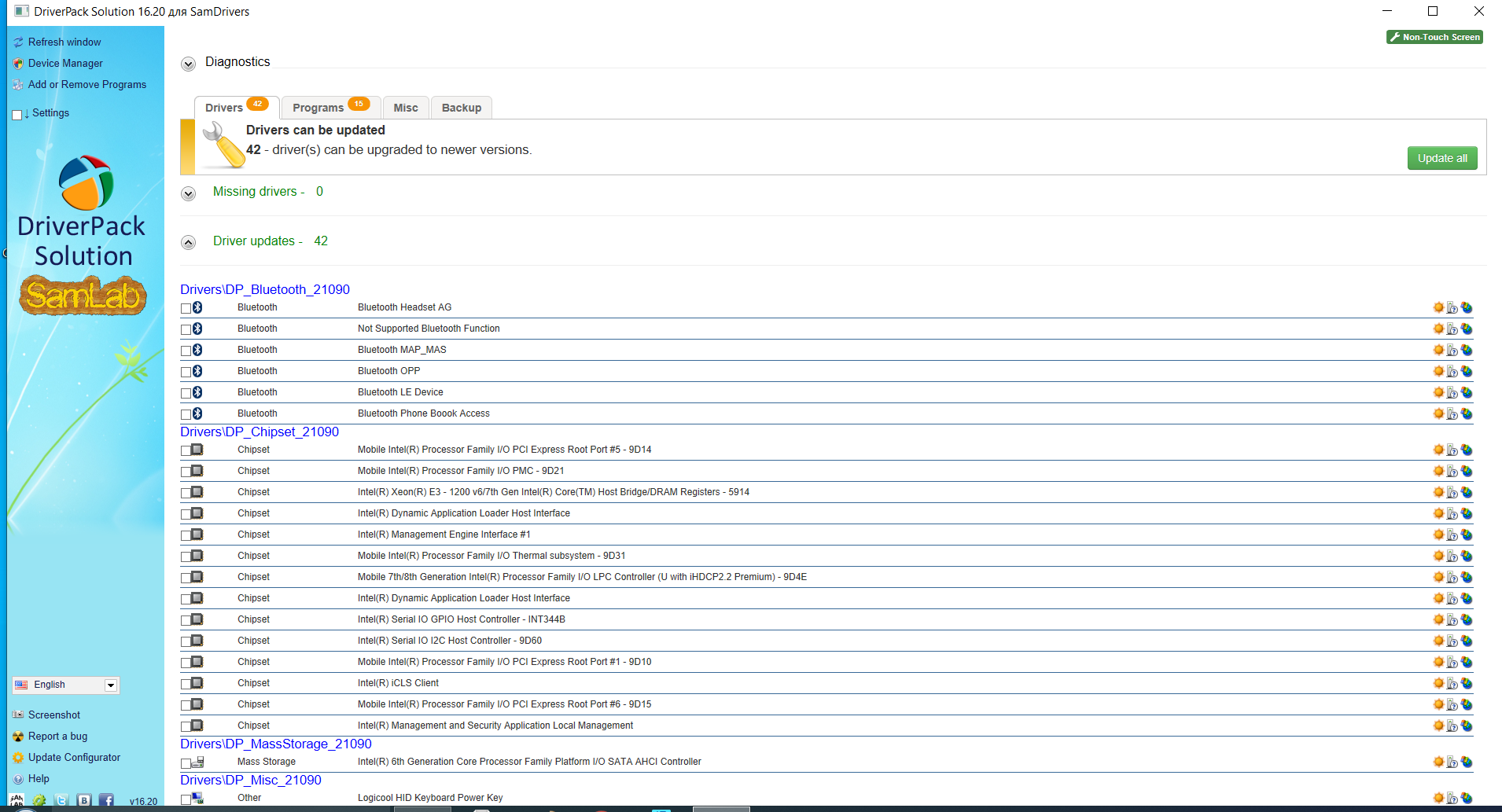Screen dimensions: 1502x812
Task: Open the Twitter icon in sidebar footer
Action: click(x=61, y=800)
